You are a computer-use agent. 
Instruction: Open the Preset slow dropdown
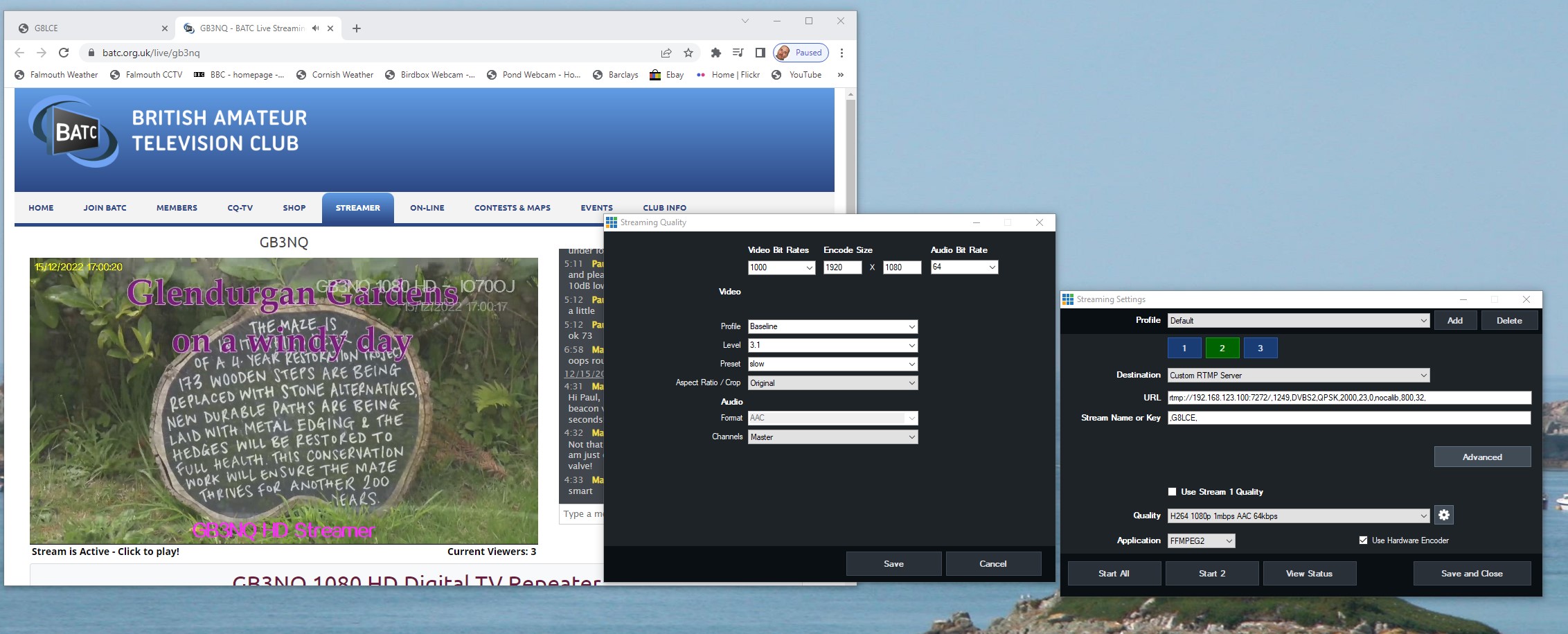pyautogui.click(x=833, y=364)
